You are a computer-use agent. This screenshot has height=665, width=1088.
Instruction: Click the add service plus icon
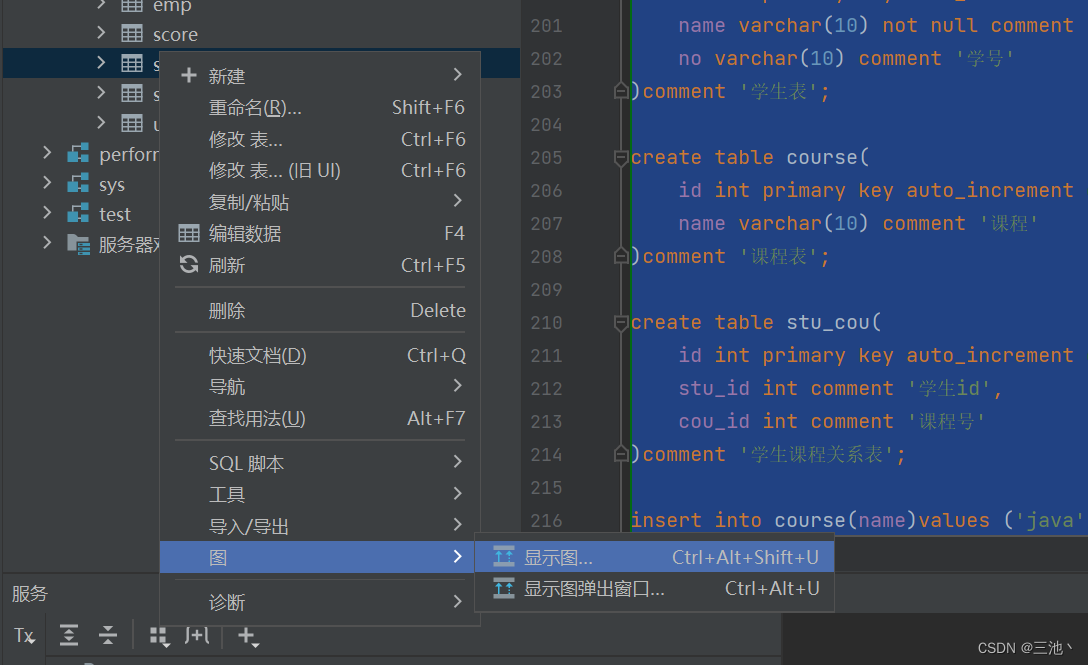(x=248, y=636)
